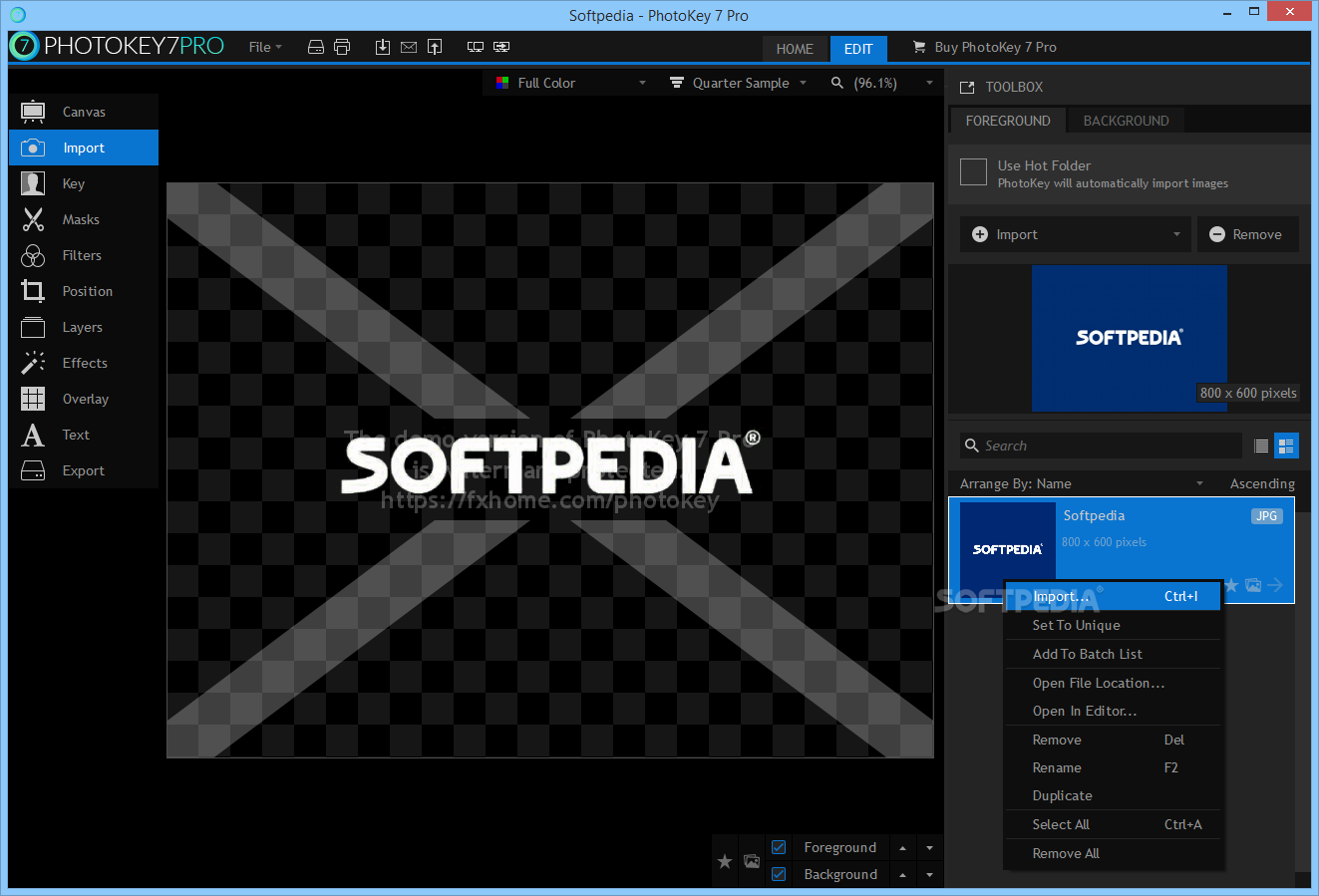1319x896 pixels.
Task: Switch to the FOREGROUND tab
Action: coord(1008,121)
